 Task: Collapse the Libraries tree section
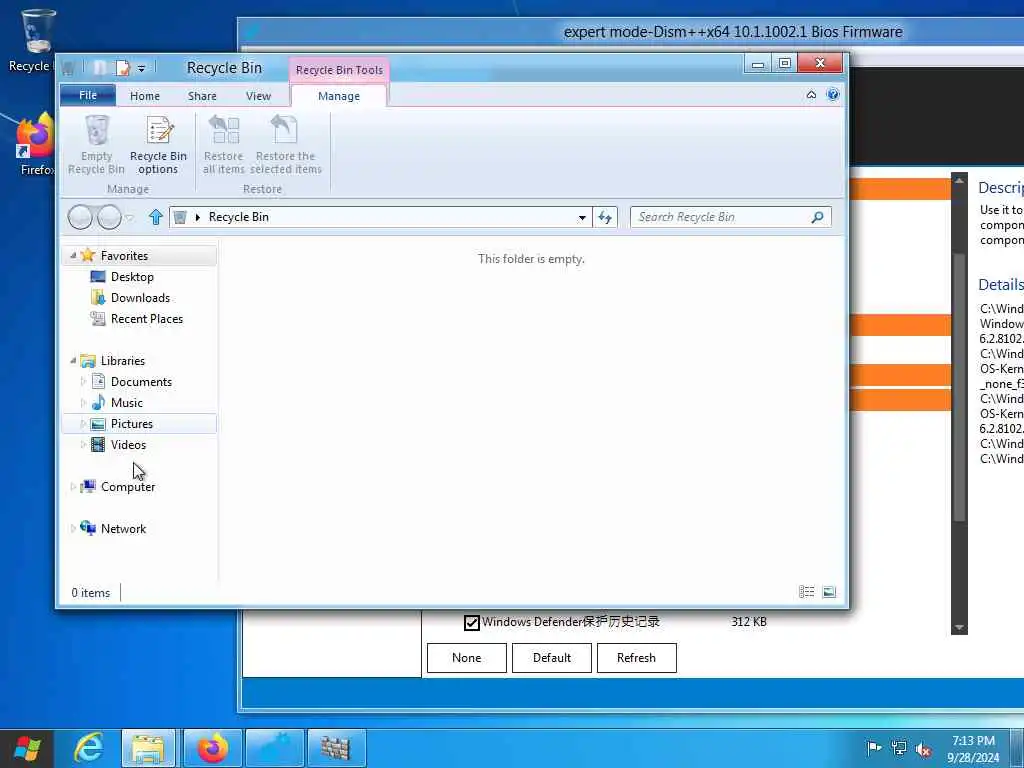click(x=73, y=360)
